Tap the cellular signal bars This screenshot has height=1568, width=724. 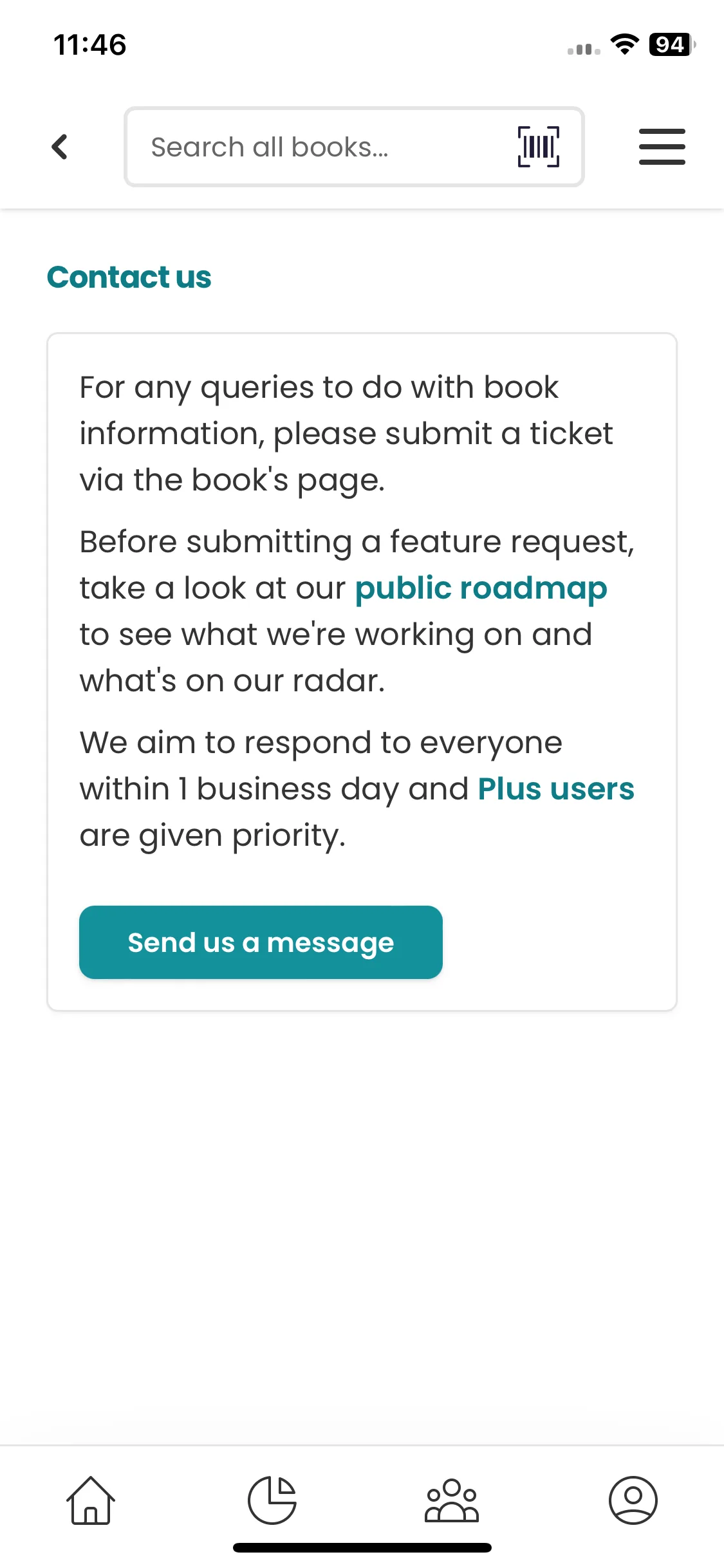(x=584, y=49)
